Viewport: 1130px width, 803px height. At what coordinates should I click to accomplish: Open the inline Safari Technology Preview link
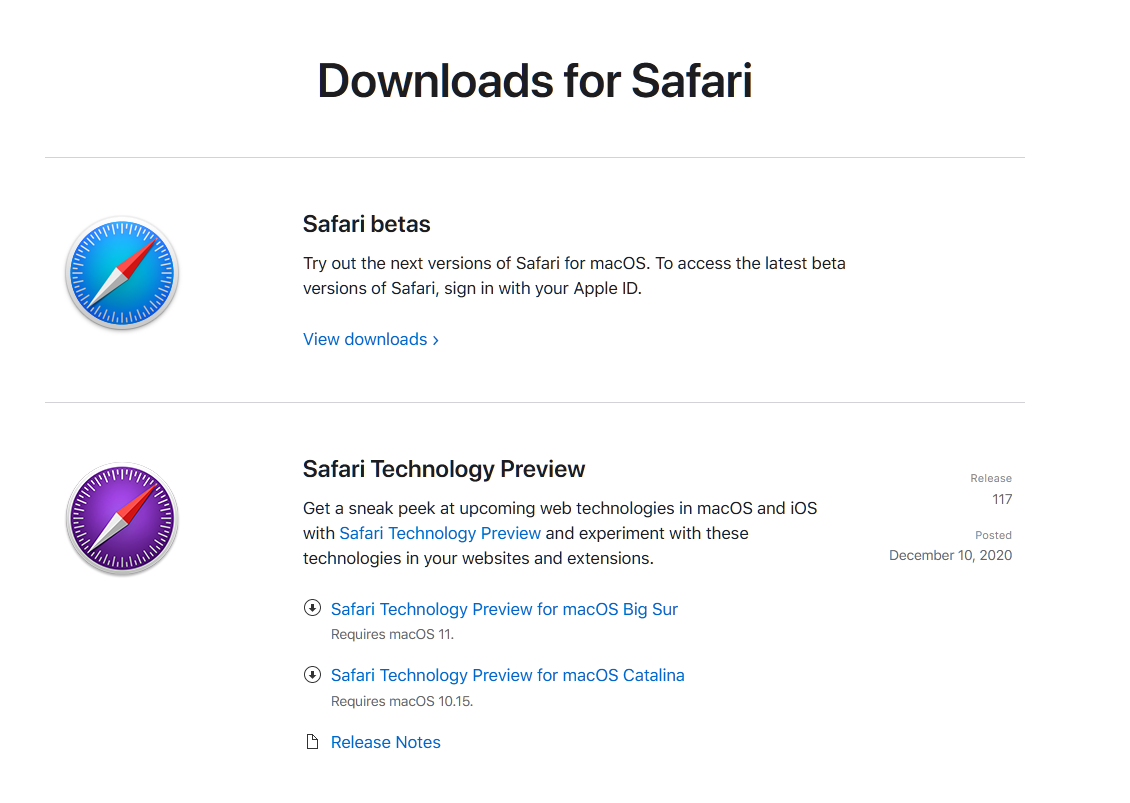pos(440,533)
